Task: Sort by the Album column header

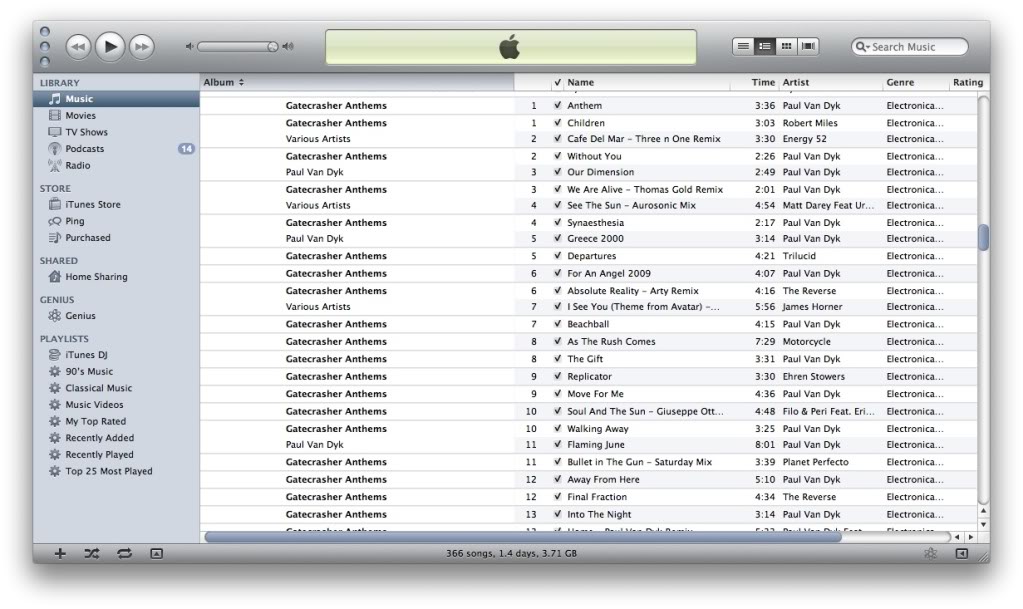Action: [225, 82]
